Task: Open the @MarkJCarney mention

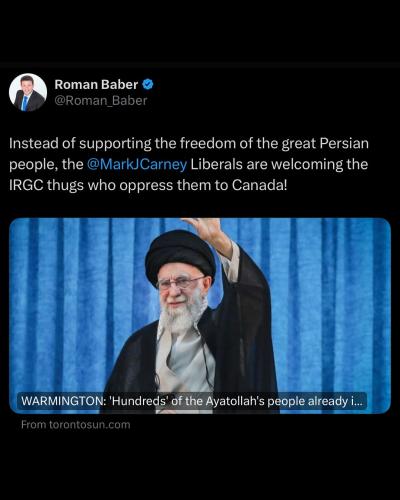Action: [137, 165]
